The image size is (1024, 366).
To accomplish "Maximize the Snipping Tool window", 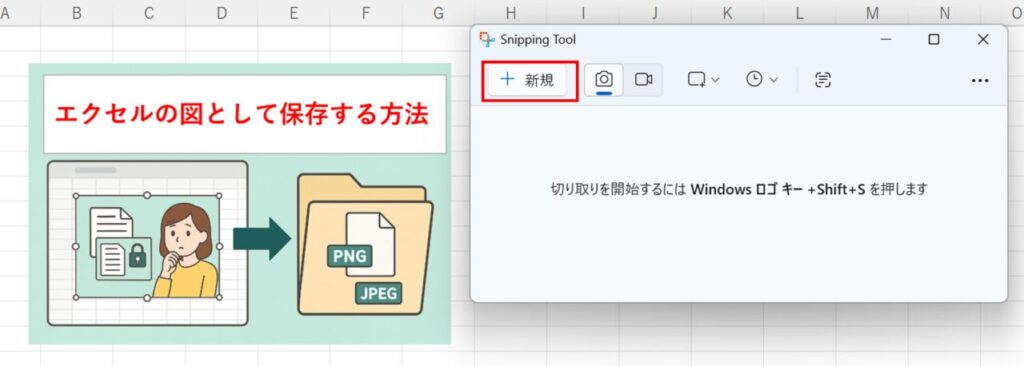I will coord(934,40).
